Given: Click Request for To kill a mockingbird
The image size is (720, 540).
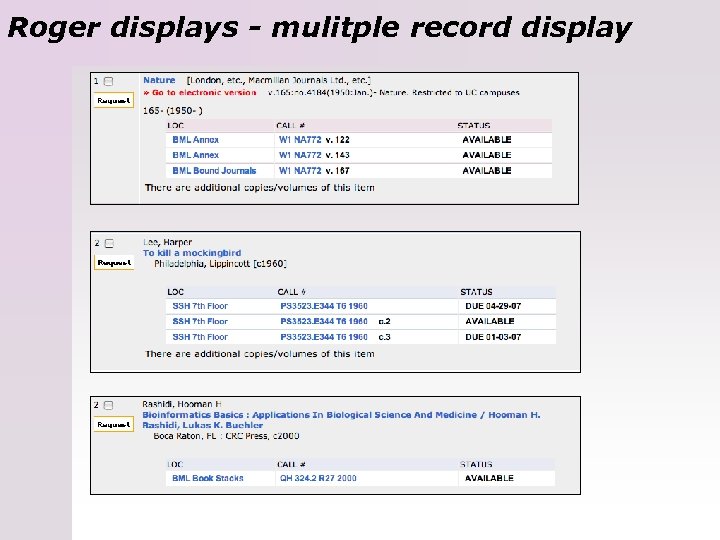Looking at the screenshot, I should [114, 263].
